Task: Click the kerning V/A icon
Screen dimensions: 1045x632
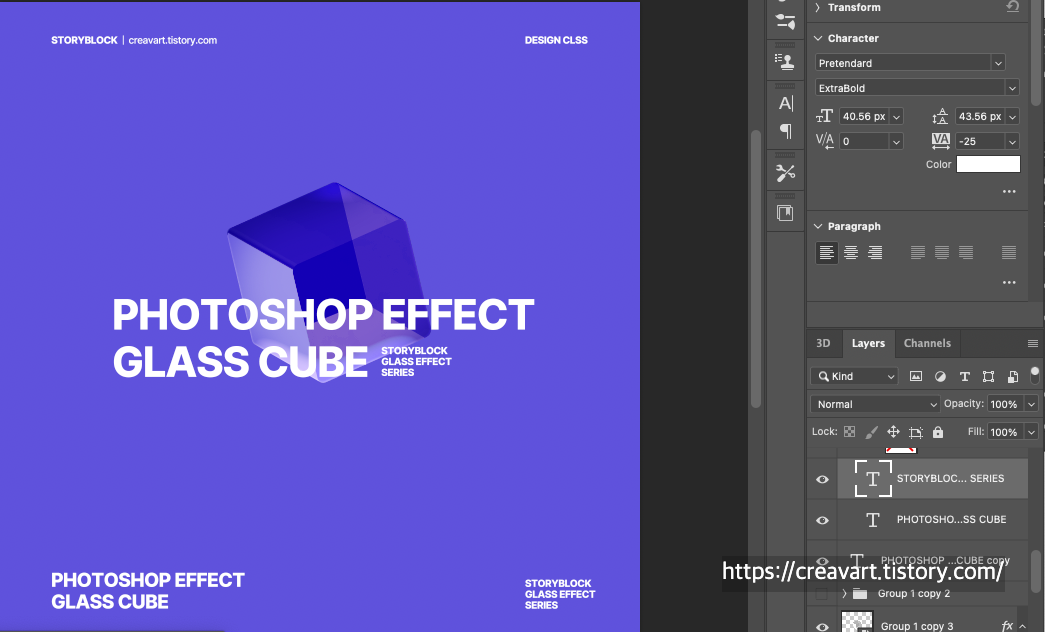Action: [x=824, y=141]
